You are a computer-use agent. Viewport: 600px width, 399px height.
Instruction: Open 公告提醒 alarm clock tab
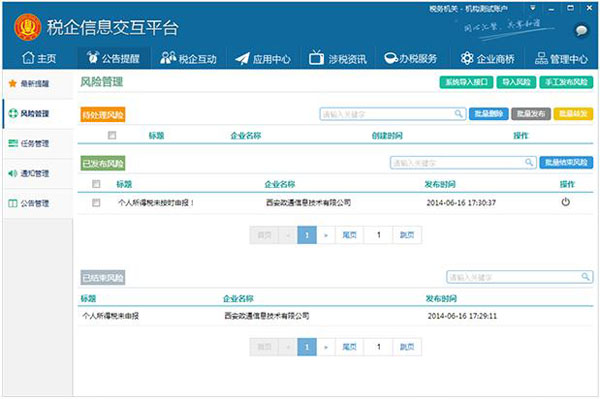113,58
